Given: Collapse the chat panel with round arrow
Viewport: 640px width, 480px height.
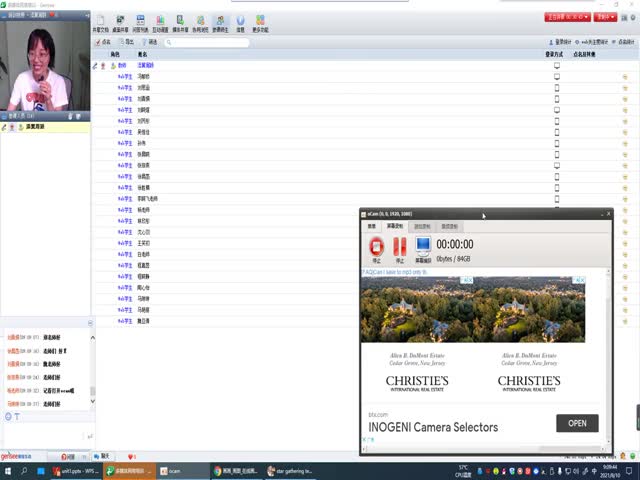Looking at the screenshot, I should (x=89, y=323).
